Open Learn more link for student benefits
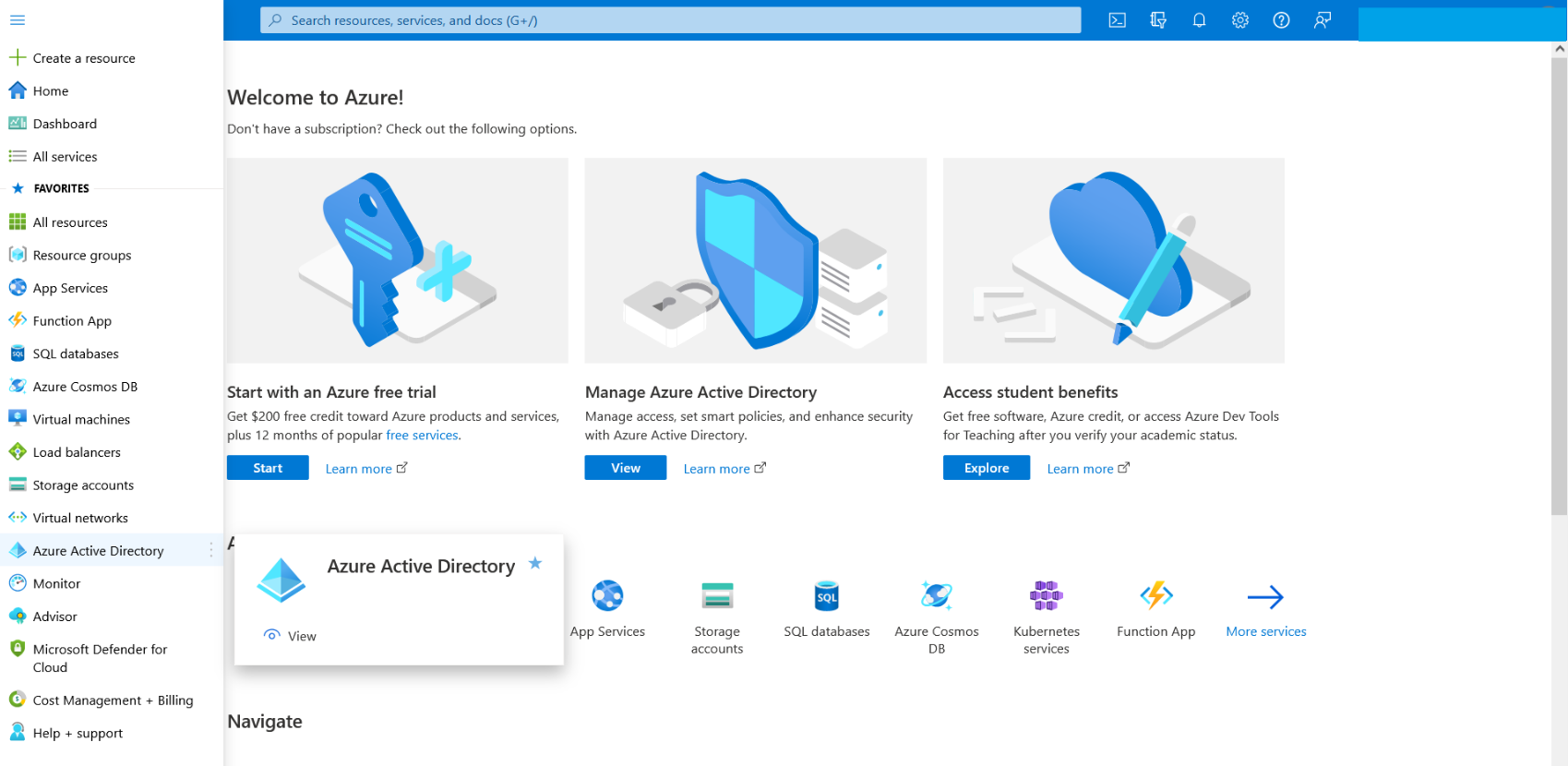The width and height of the screenshot is (1568, 766). pyautogui.click(x=1088, y=469)
